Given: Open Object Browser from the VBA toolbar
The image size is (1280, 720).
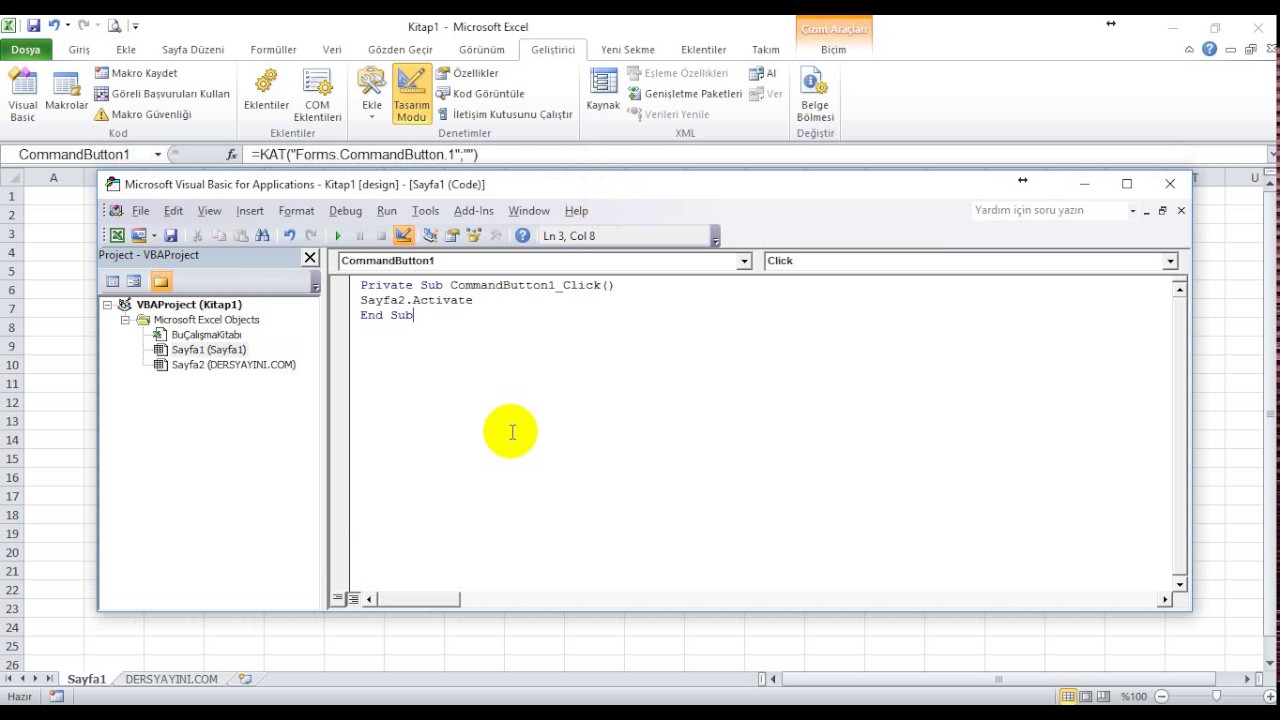Looking at the screenshot, I should [474, 236].
